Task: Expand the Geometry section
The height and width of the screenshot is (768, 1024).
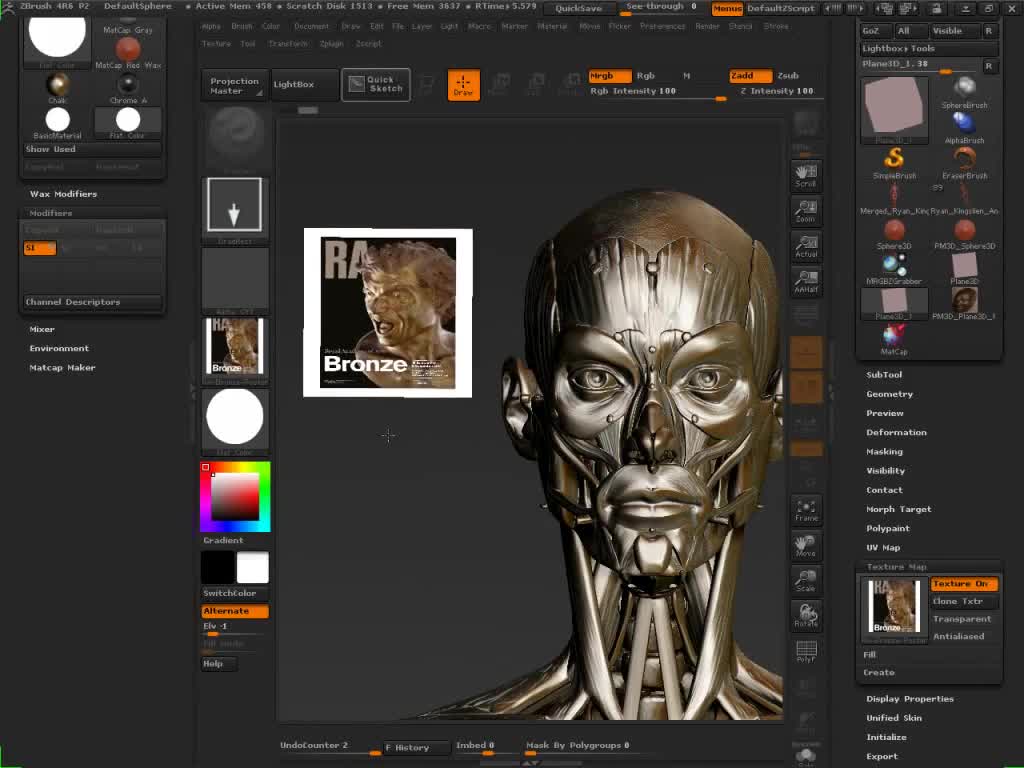Action: [x=889, y=394]
